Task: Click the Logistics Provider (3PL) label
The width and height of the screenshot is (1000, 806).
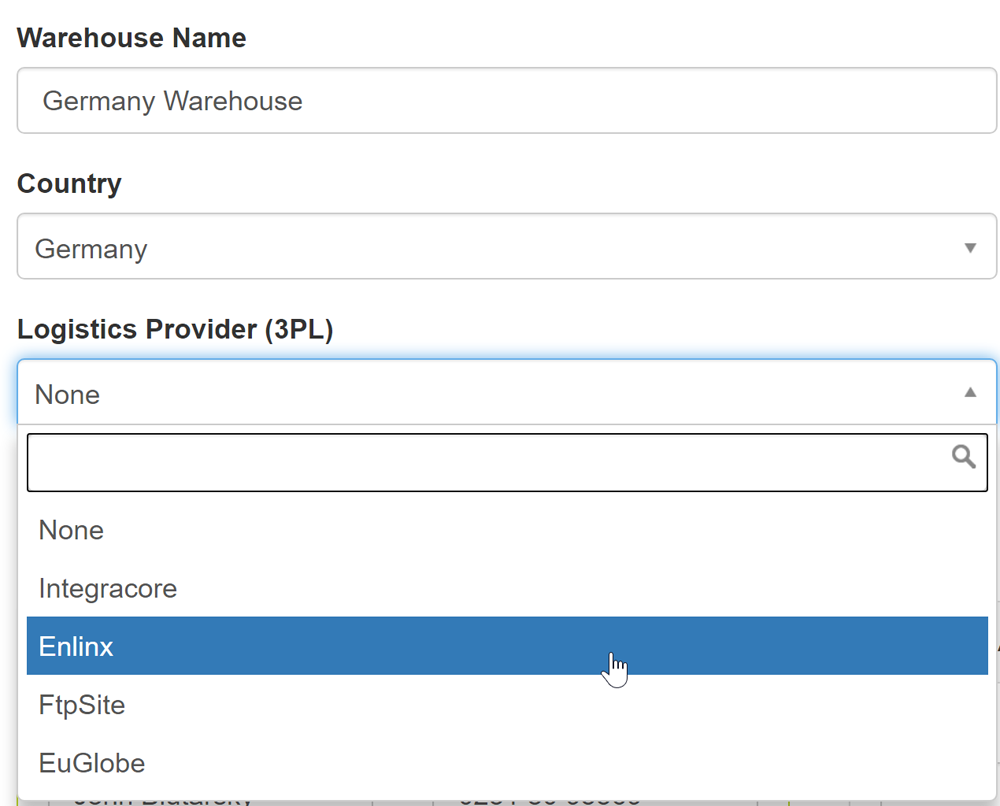Action: pos(175,330)
